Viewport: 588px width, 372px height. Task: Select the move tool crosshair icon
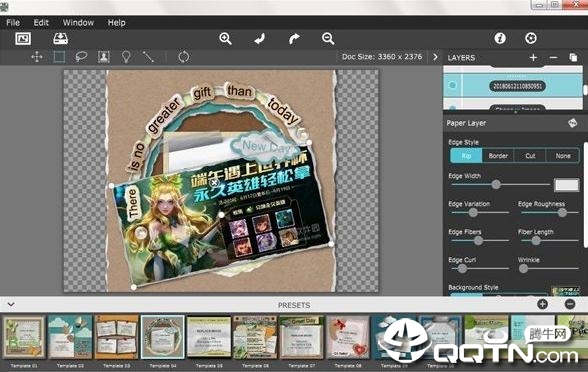pyautogui.click(x=37, y=57)
